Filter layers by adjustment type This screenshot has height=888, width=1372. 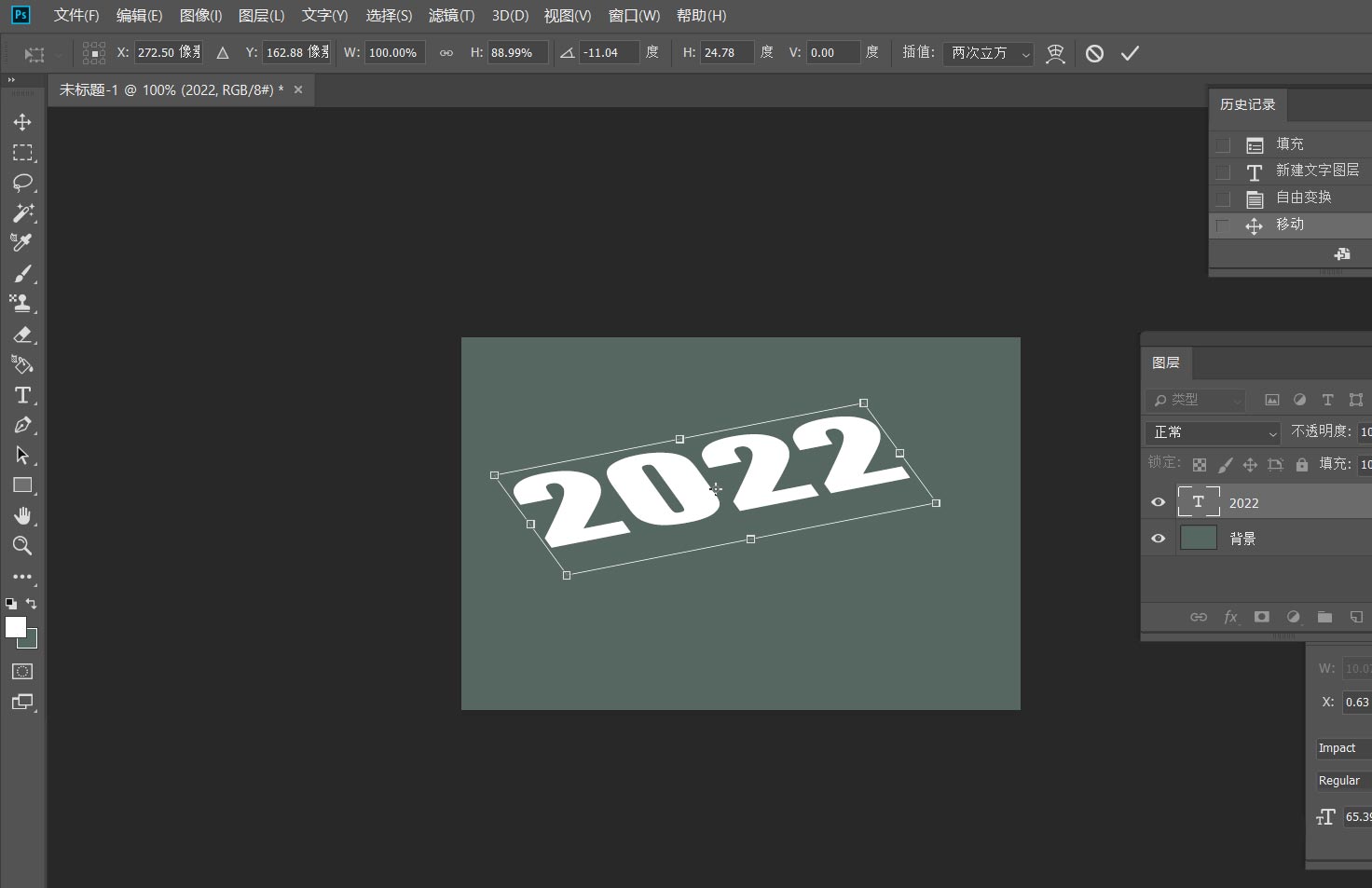pos(1300,400)
